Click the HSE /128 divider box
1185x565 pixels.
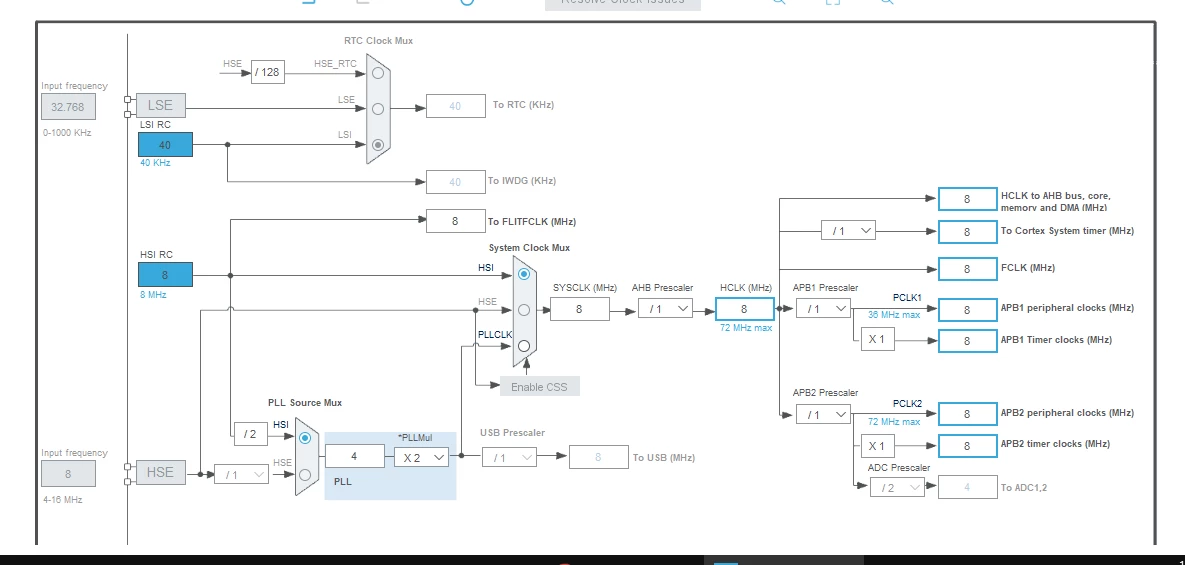click(x=268, y=73)
